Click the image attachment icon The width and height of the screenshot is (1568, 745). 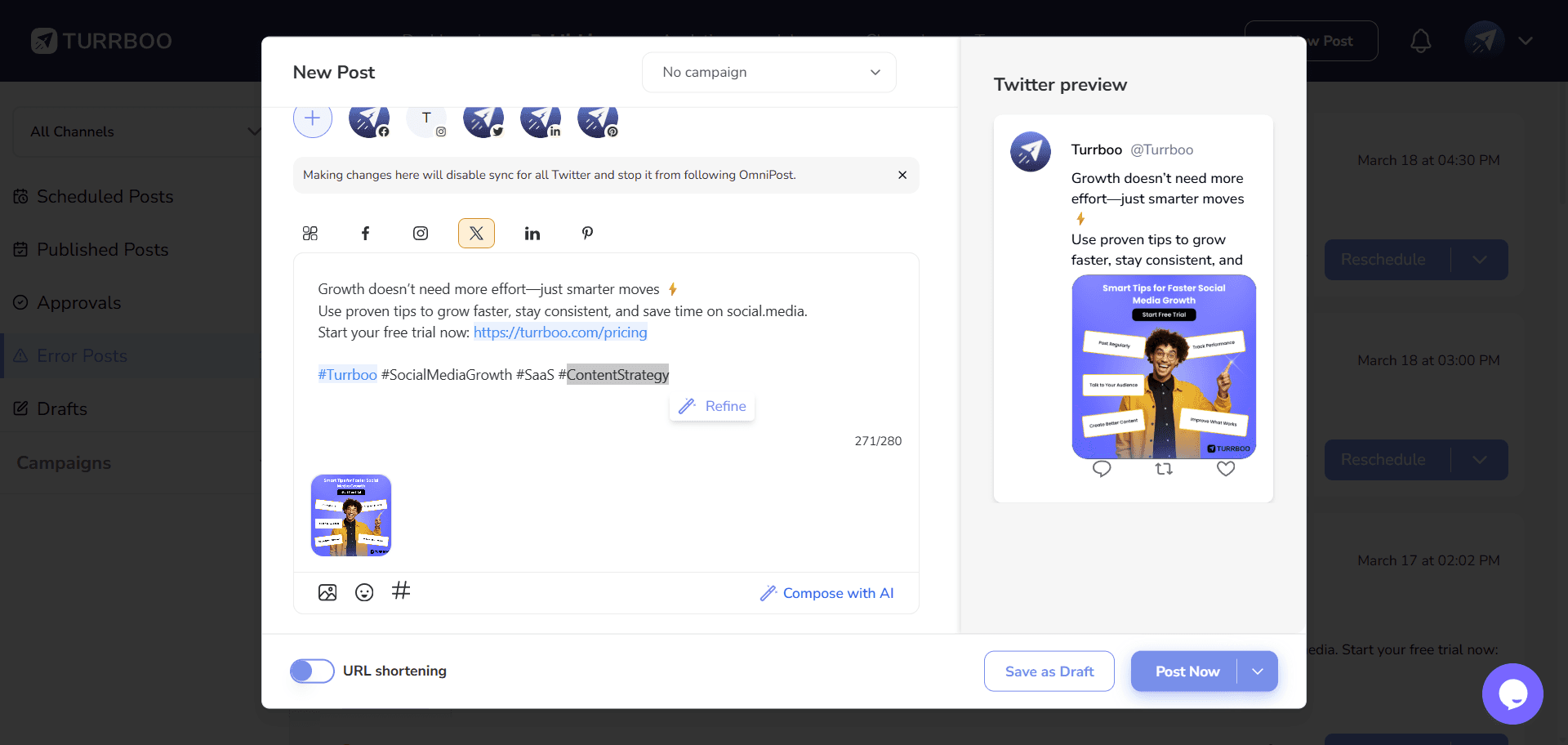pyautogui.click(x=327, y=592)
